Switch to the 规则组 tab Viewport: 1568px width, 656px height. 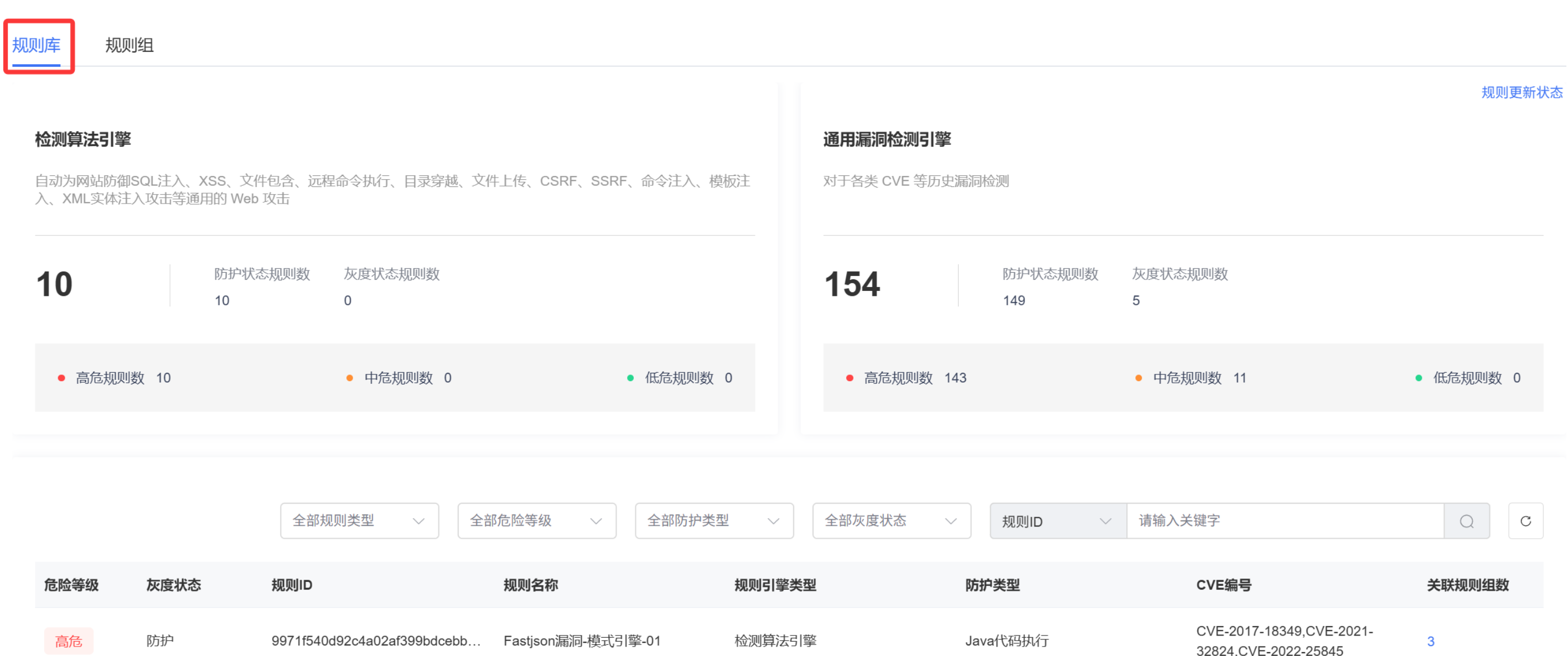[129, 45]
